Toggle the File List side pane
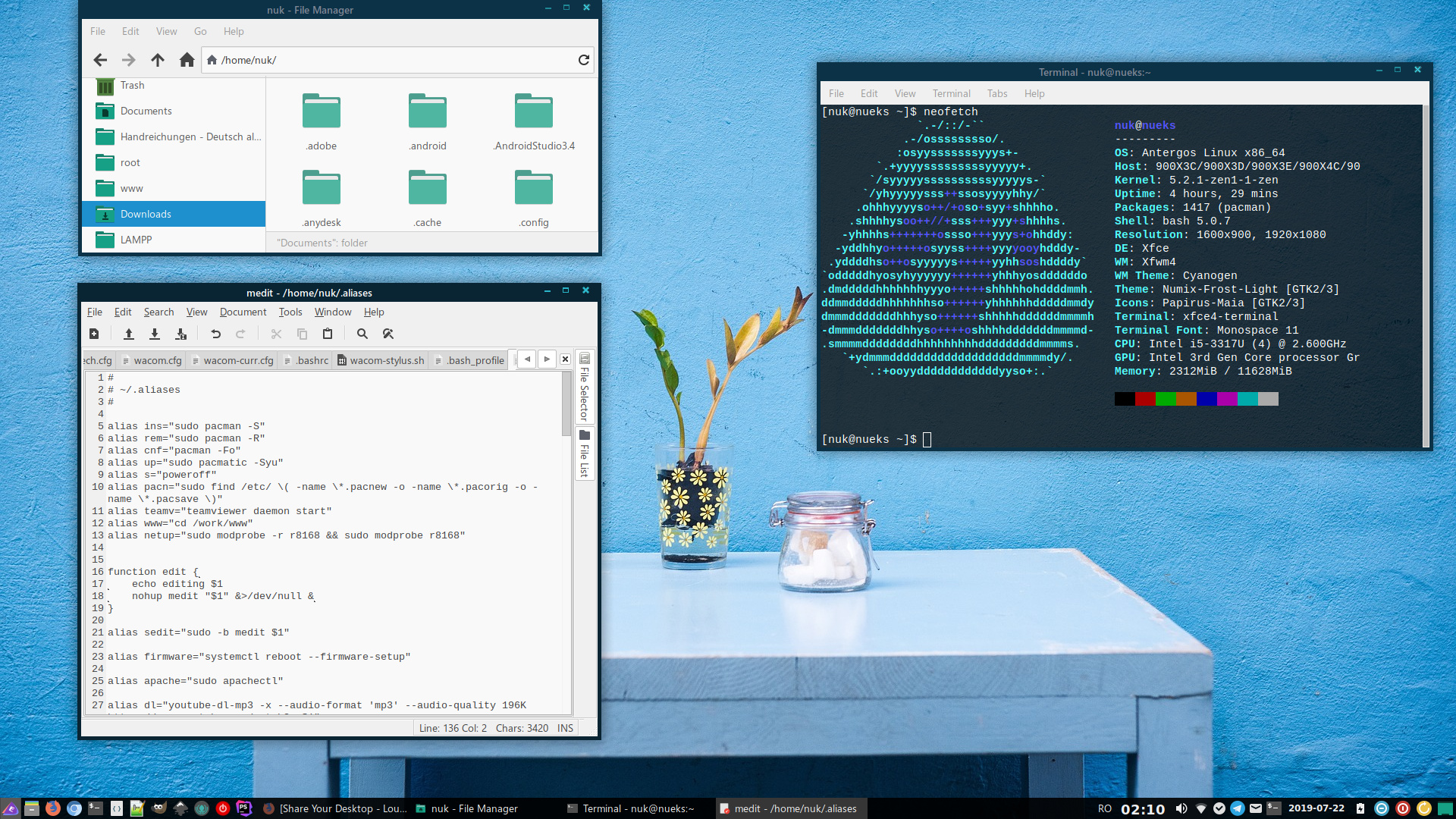Viewport: 1456px width, 819px height. click(584, 453)
